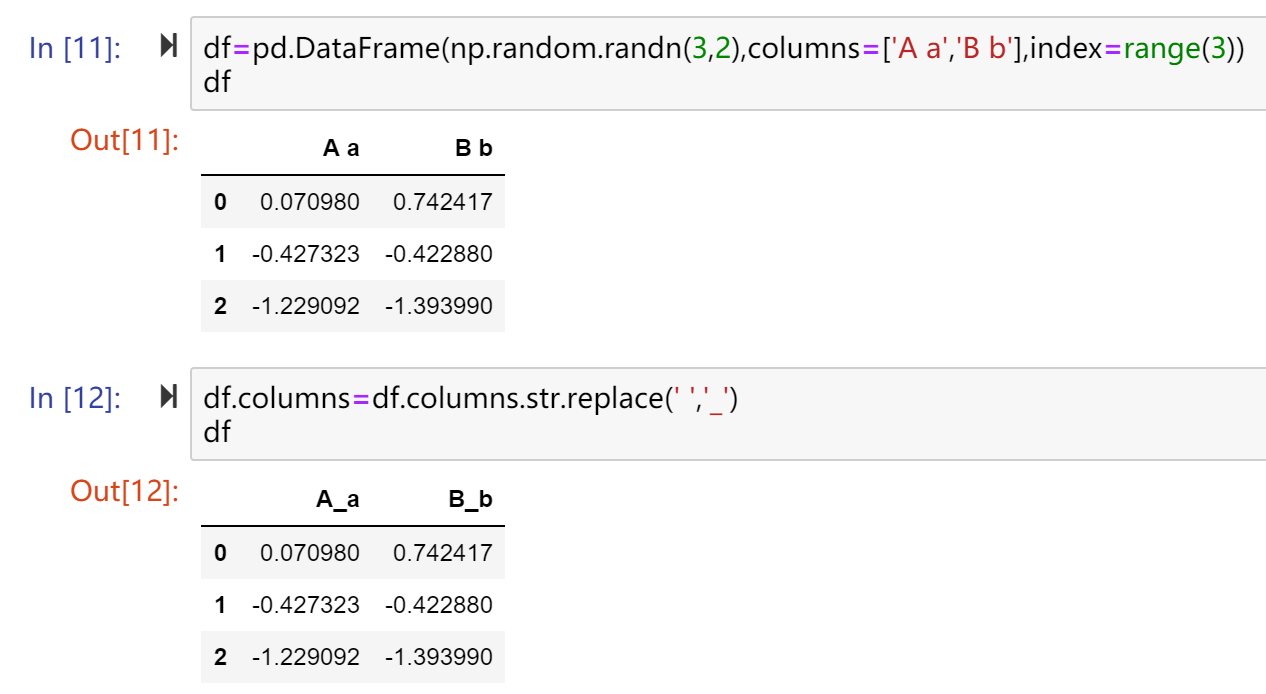This screenshot has height=694, width=1266.
Task: Click the 'df' line in cell 12
Action: click(x=217, y=433)
